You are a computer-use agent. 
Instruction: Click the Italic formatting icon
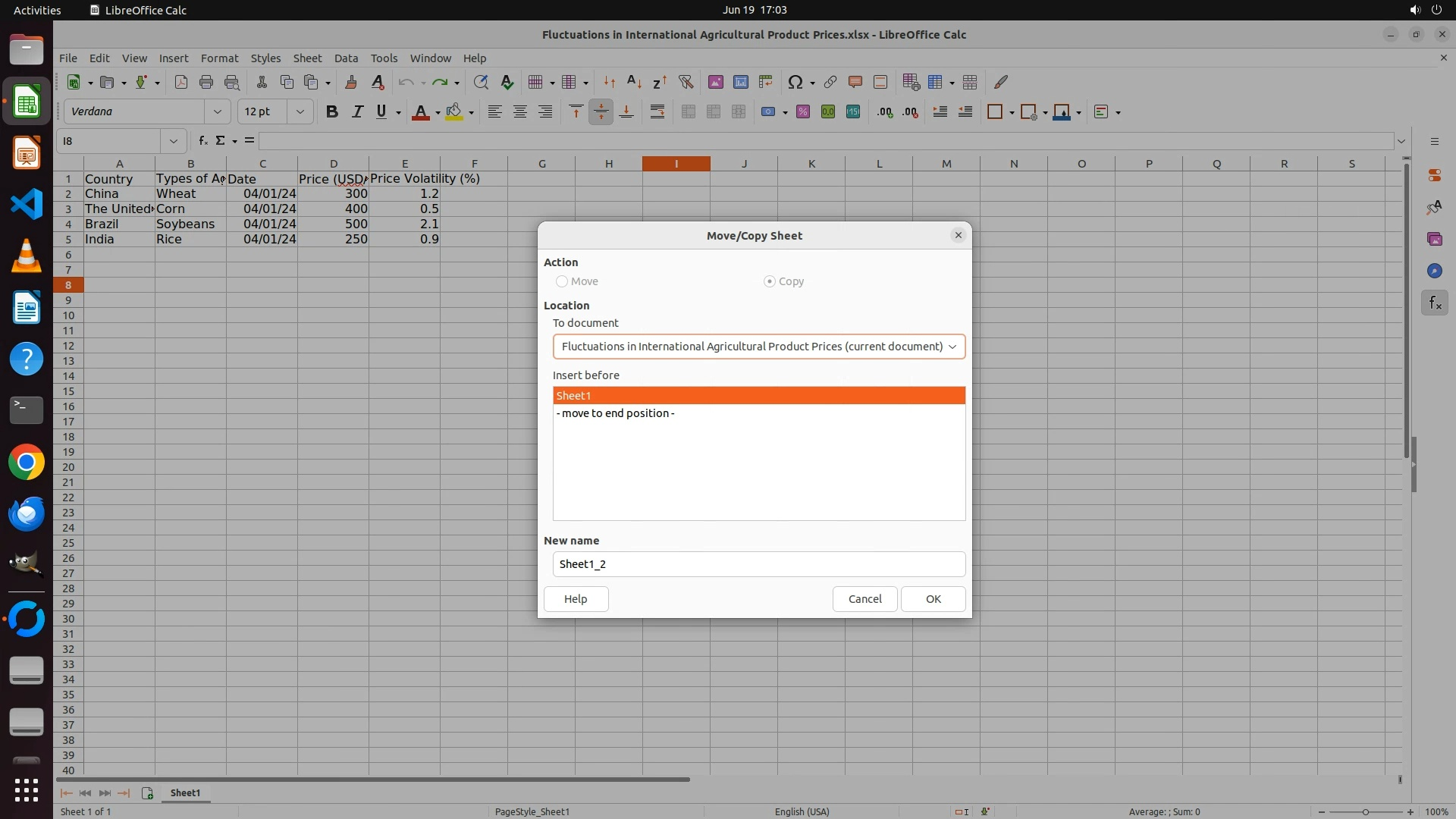pos(357,112)
